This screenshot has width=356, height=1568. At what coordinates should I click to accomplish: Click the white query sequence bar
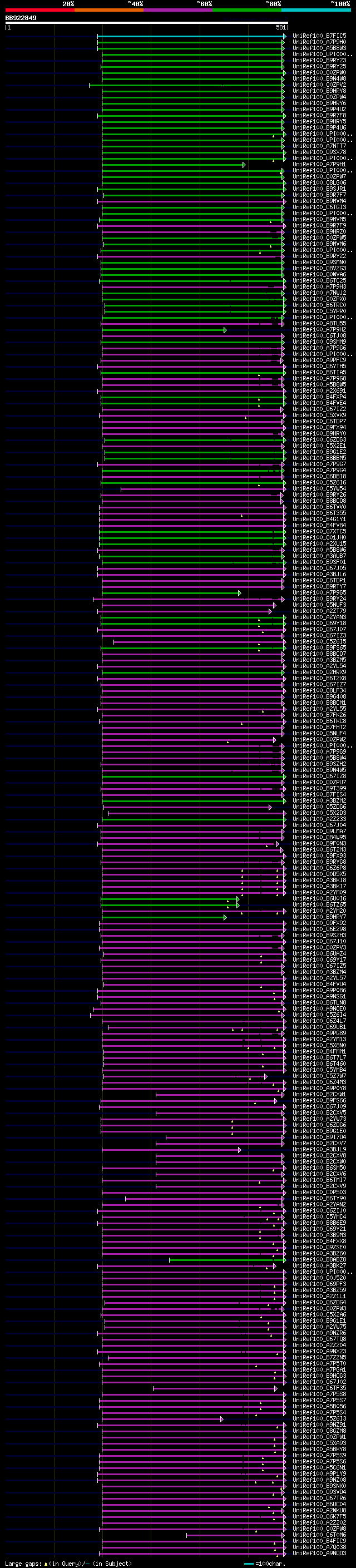click(x=147, y=23)
